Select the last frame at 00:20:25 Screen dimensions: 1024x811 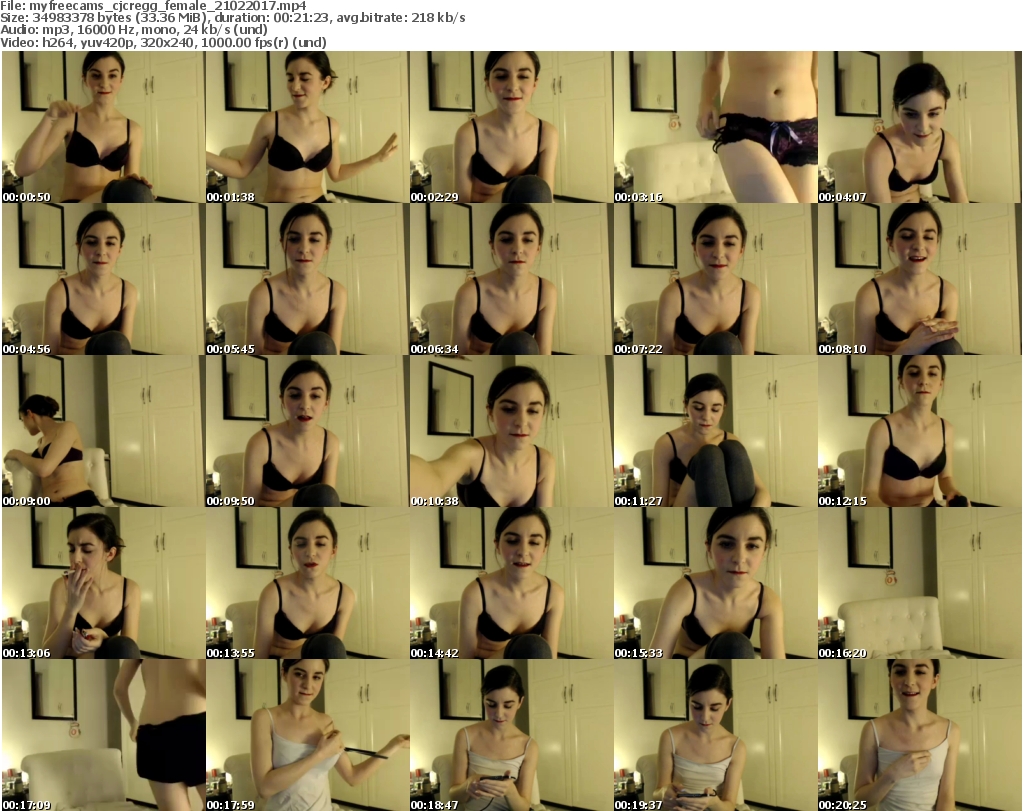[919, 735]
